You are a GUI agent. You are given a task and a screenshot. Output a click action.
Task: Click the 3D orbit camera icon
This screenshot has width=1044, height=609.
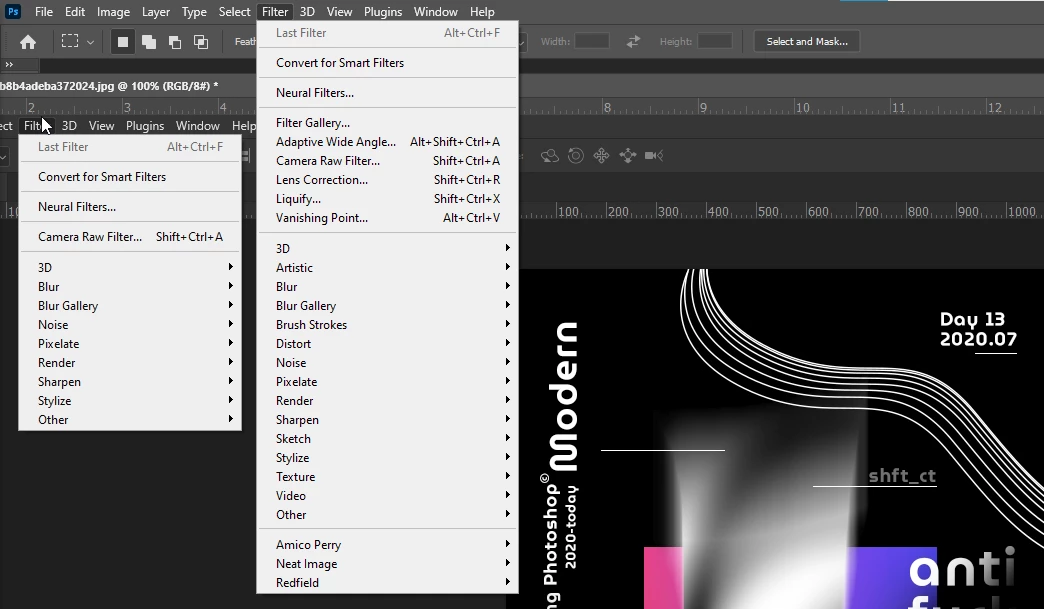pyautogui.click(x=549, y=156)
